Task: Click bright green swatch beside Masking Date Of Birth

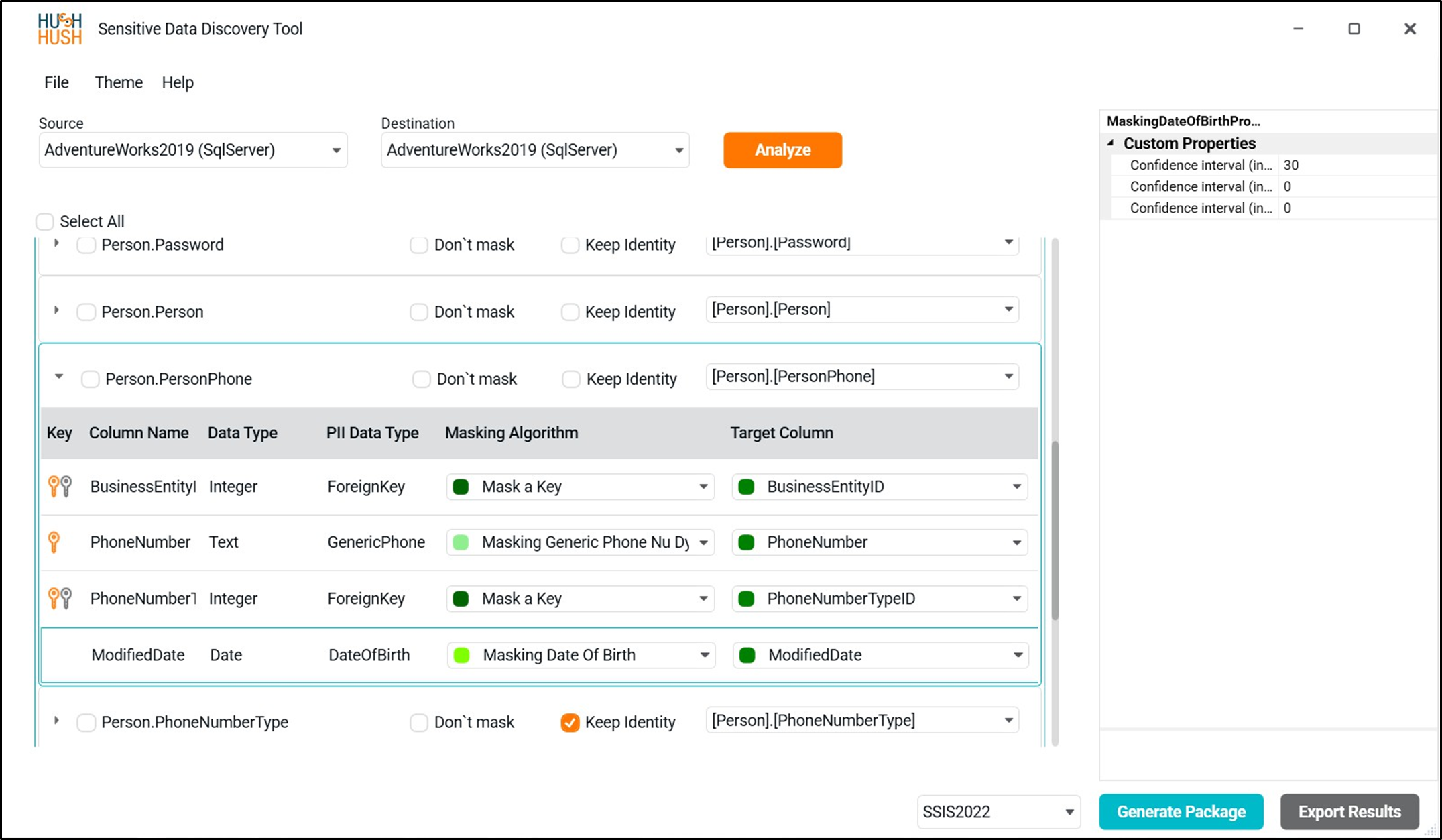Action: (462, 655)
